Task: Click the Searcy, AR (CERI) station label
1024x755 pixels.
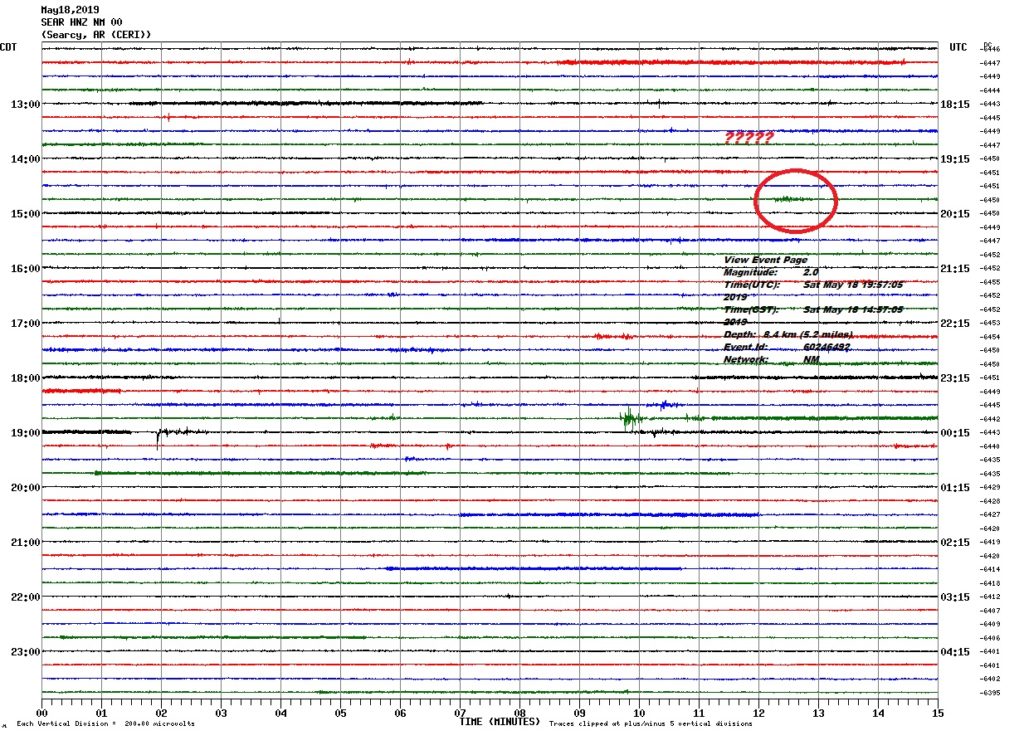Action: [96, 34]
